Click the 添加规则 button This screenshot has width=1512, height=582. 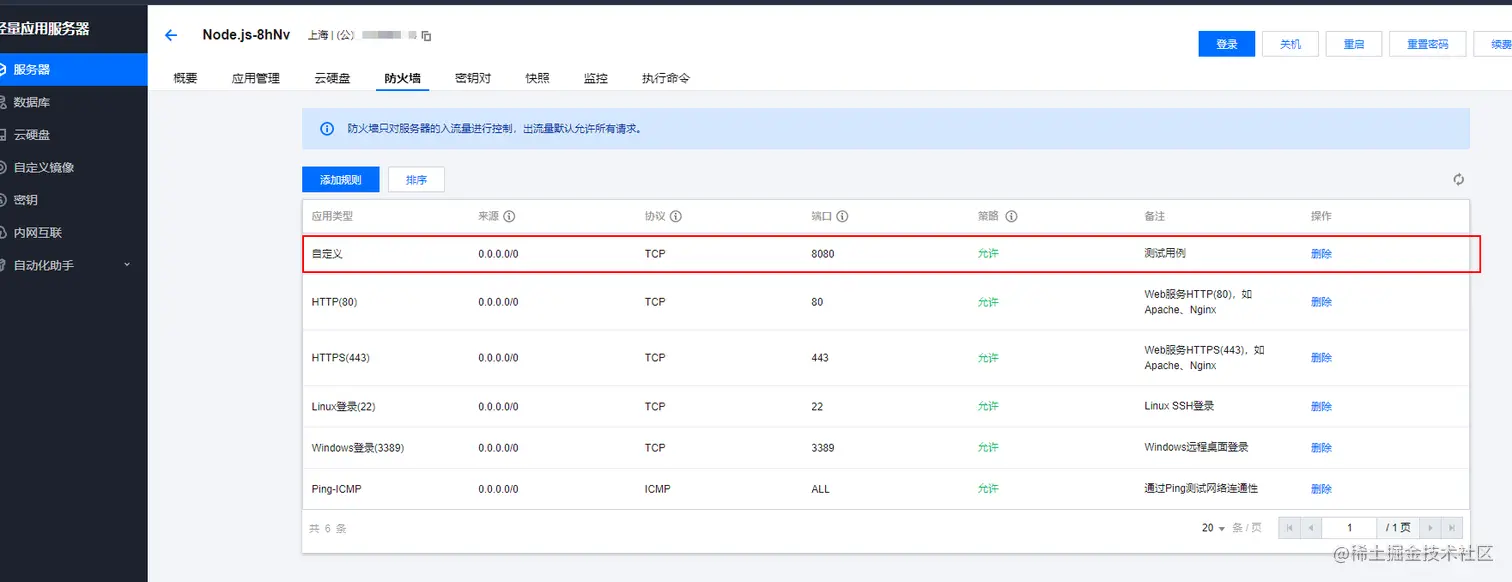pyautogui.click(x=341, y=180)
